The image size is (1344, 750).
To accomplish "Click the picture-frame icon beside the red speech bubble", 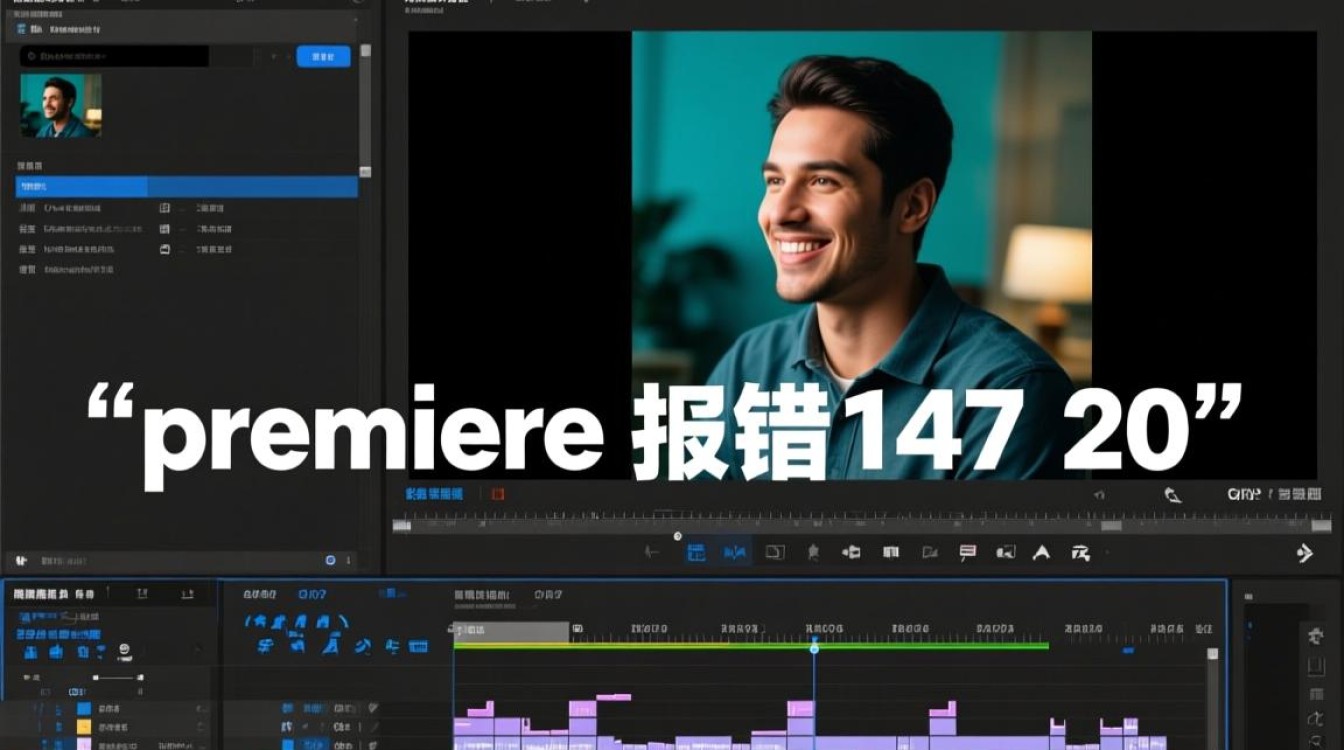I will (x=1006, y=552).
